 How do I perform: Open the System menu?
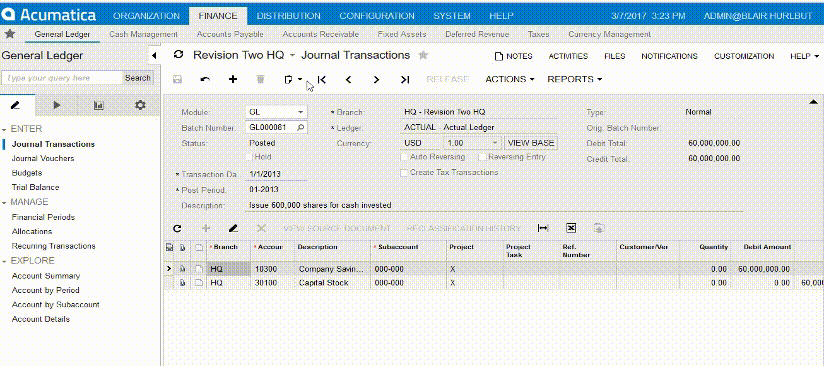pos(451,16)
